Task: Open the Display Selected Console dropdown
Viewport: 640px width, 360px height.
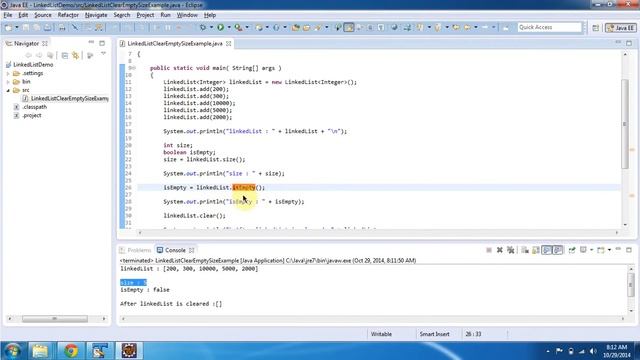Action: (591, 250)
